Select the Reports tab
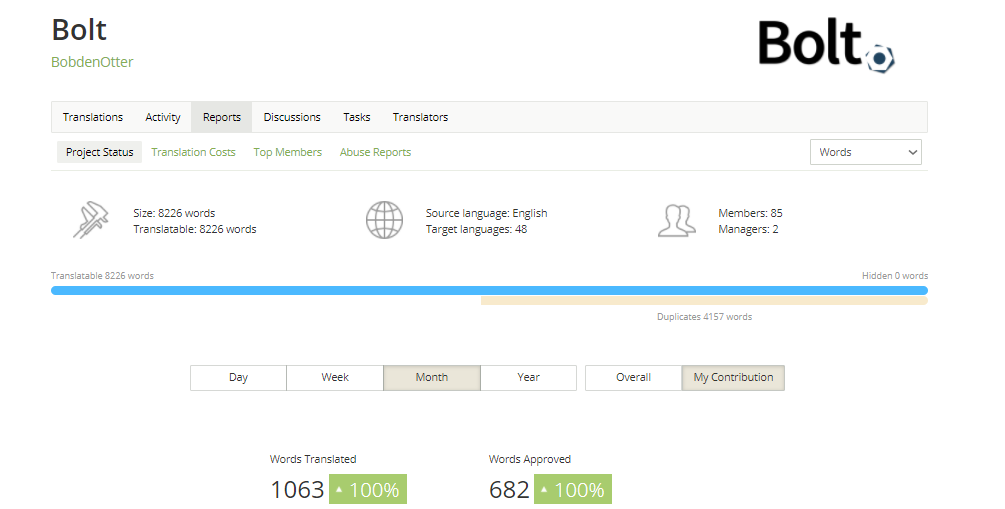 coord(222,117)
